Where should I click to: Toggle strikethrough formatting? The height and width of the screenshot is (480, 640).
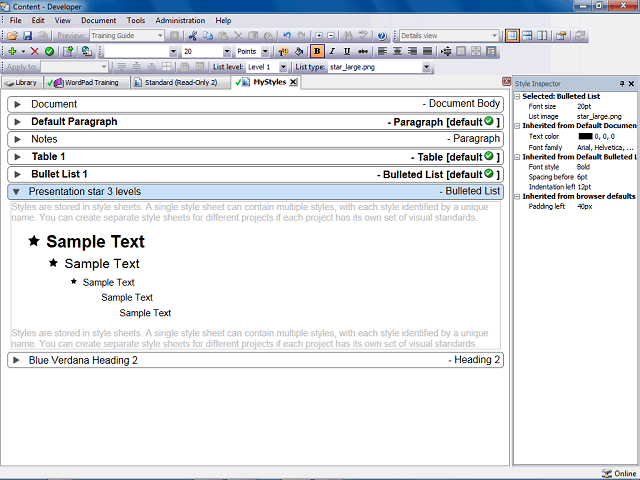click(x=362, y=51)
